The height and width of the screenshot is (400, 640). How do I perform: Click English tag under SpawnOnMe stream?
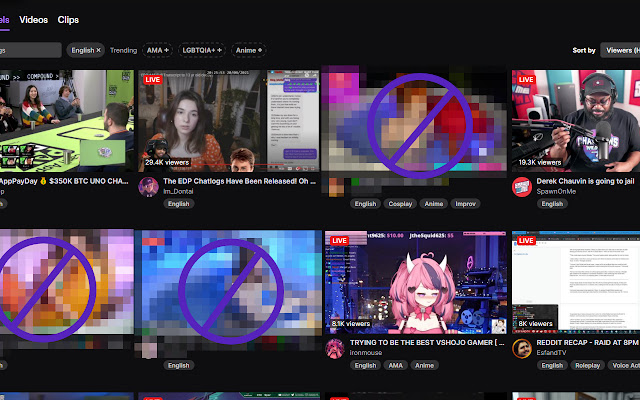(x=552, y=204)
